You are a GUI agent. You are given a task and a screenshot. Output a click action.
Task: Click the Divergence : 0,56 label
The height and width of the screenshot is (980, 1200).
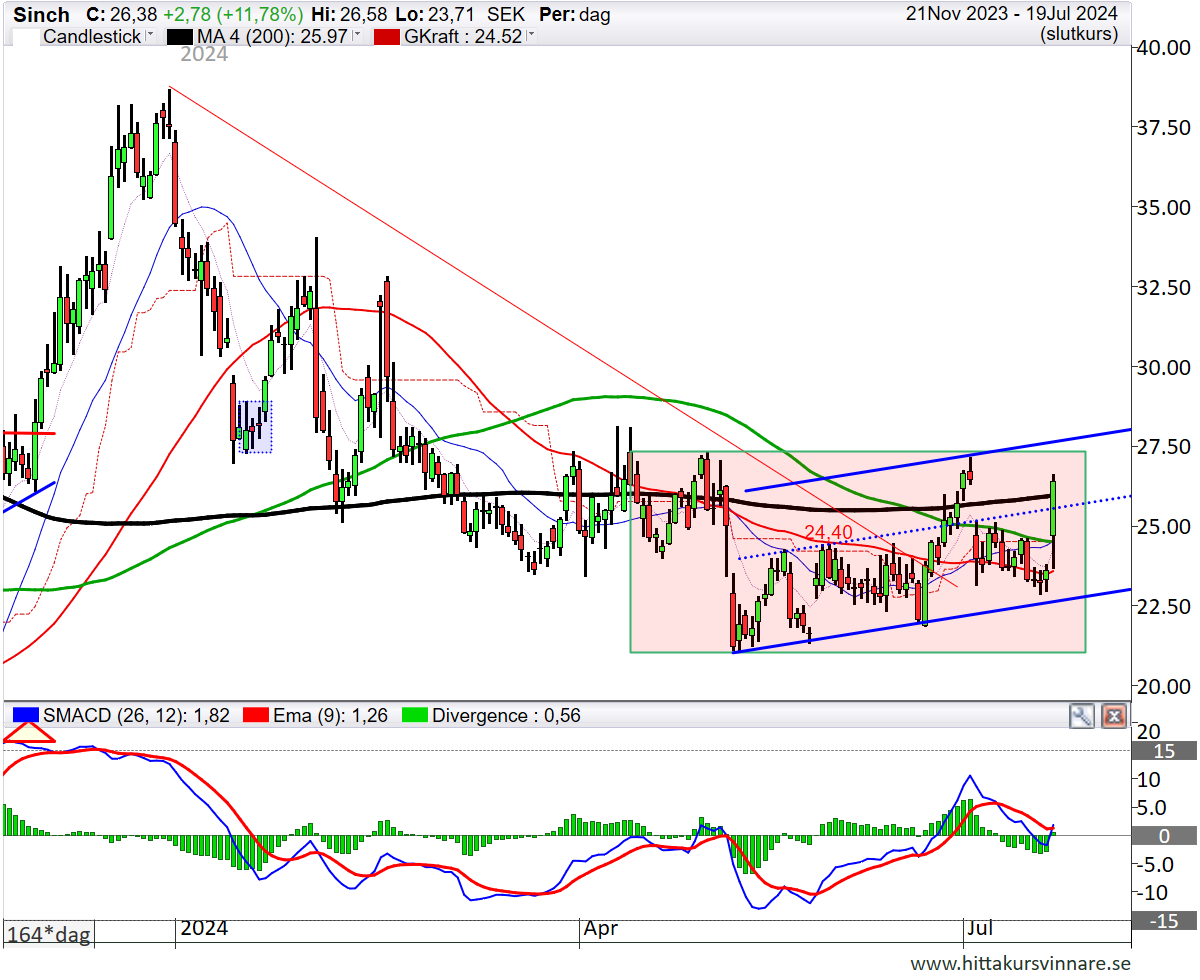tap(509, 715)
